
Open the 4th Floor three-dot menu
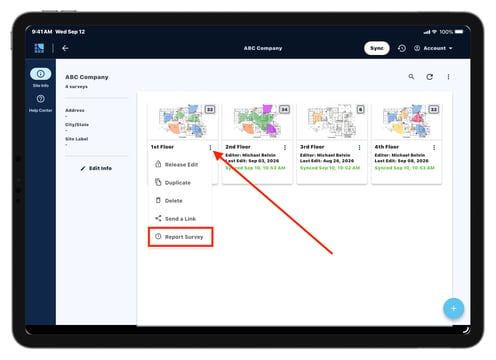pos(434,147)
